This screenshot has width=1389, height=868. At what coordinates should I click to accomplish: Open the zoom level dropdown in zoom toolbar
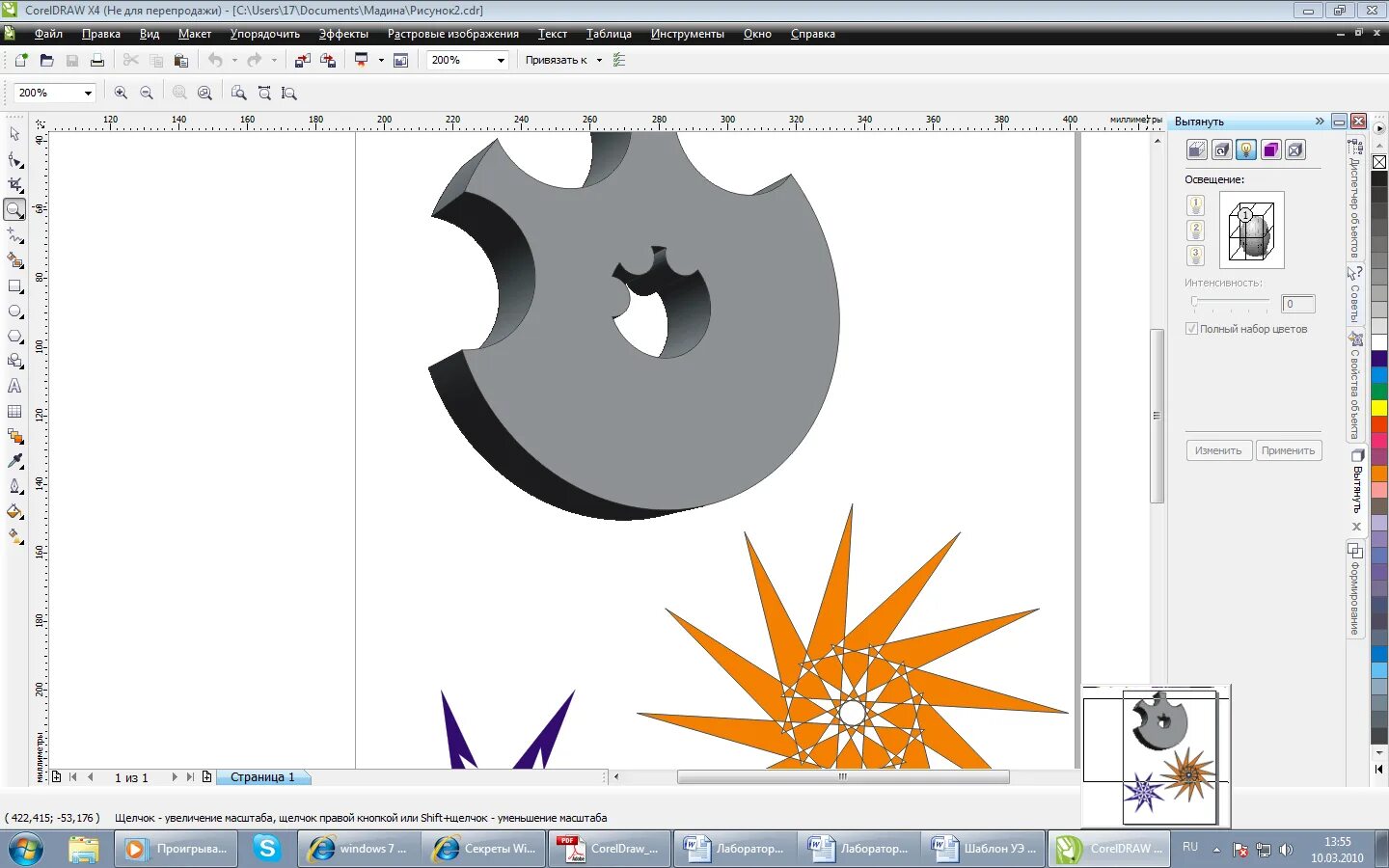(88, 93)
